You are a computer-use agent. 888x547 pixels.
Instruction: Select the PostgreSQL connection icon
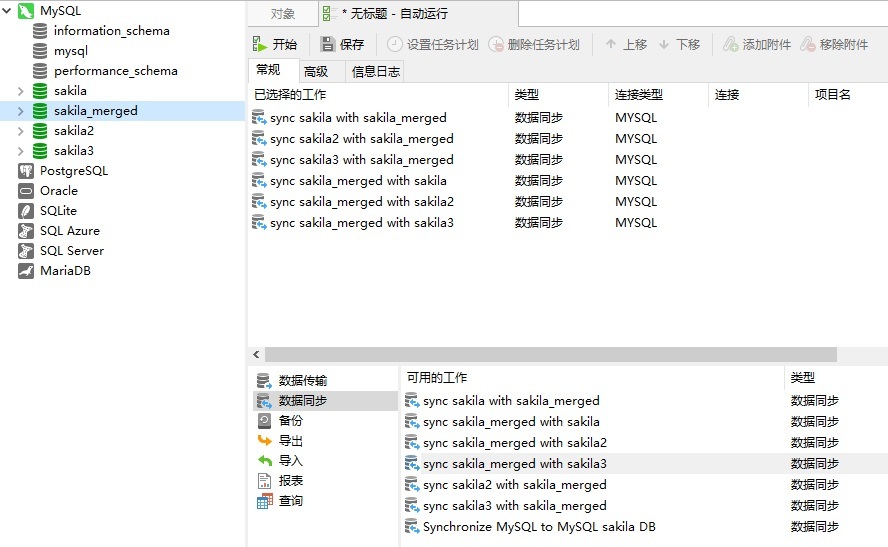(25, 170)
